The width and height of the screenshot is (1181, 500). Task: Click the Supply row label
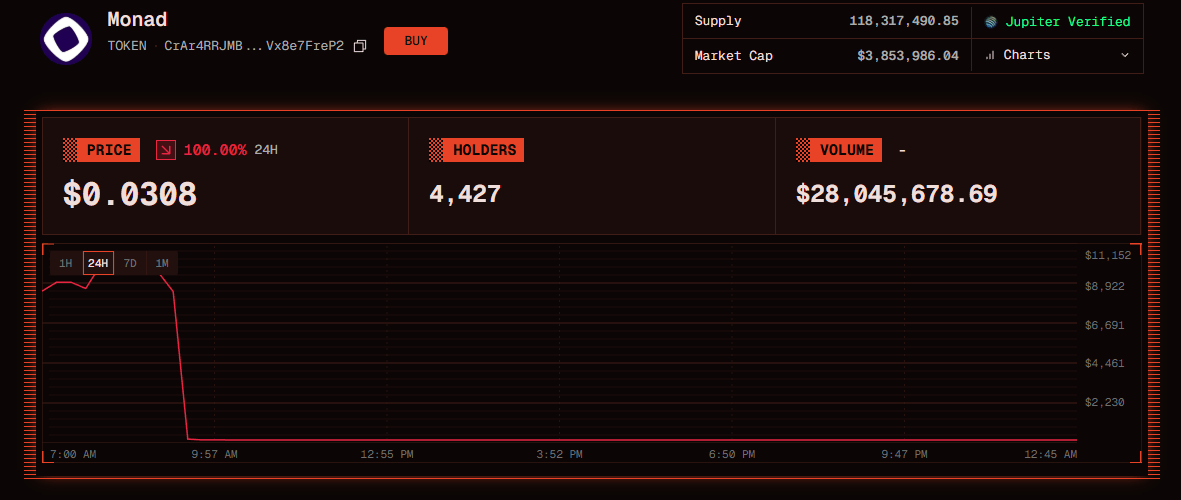[x=718, y=21]
